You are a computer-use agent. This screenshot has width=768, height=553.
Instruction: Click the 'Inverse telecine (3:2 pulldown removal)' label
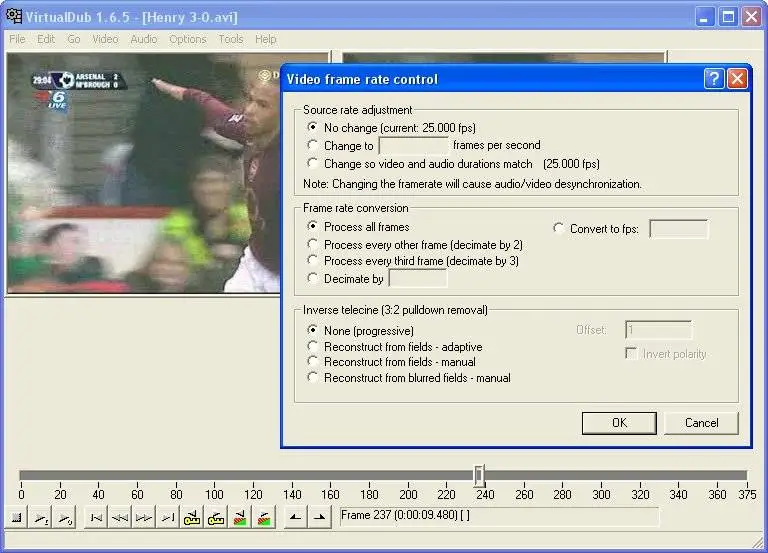click(x=395, y=310)
